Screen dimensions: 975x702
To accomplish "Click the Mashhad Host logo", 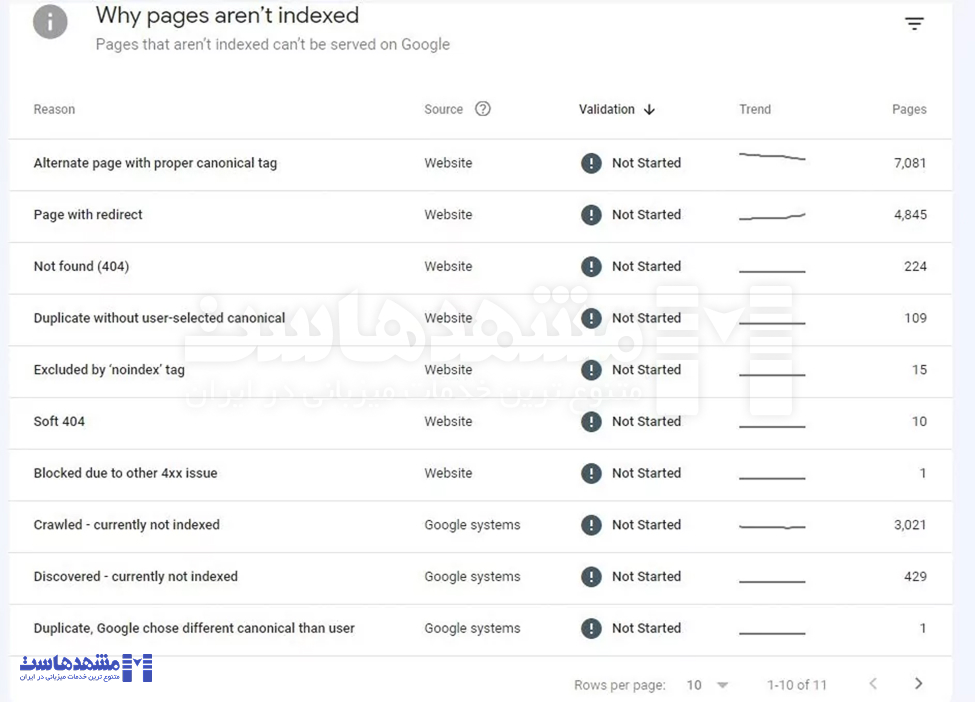I will pos(86,668).
